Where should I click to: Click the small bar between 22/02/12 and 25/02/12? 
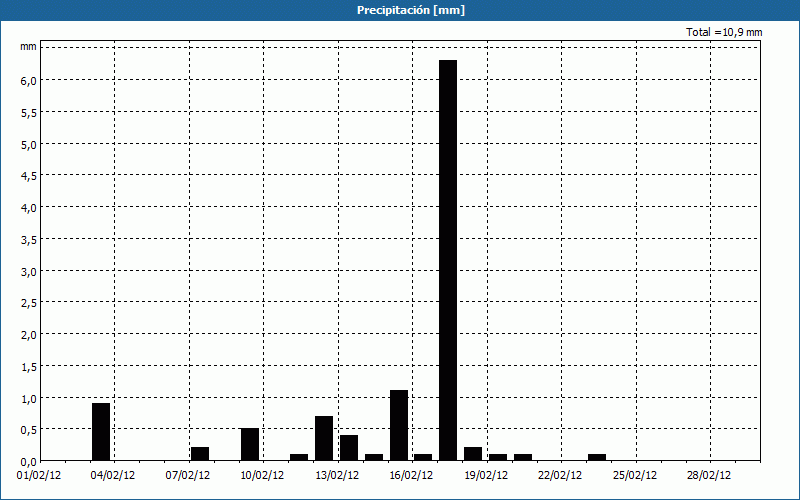coord(597,457)
